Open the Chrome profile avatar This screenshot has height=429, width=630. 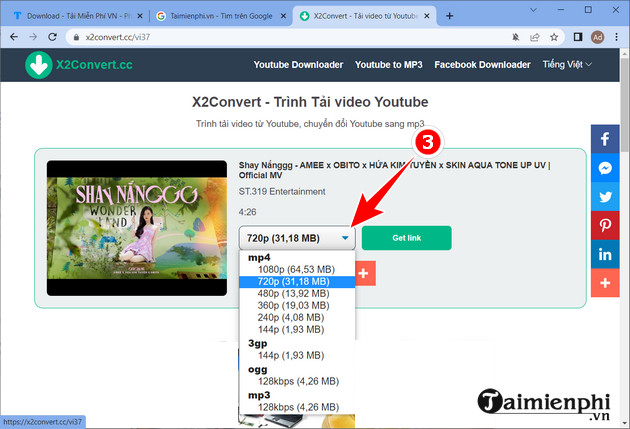pyautogui.click(x=597, y=37)
